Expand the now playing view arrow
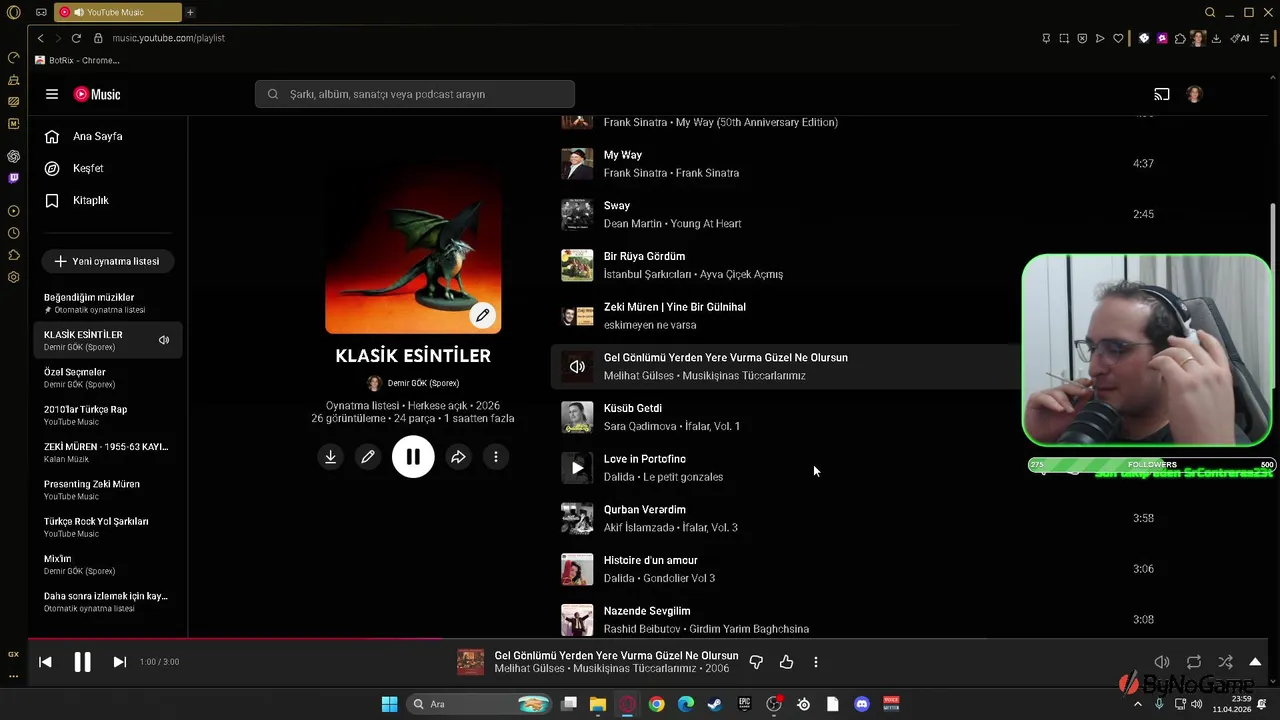1280x720 pixels. pos(1255,662)
